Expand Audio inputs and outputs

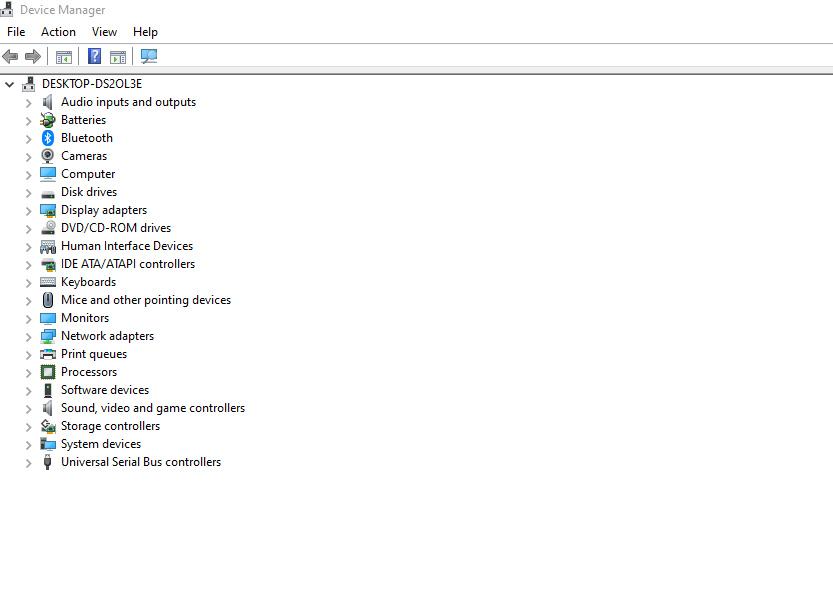click(x=29, y=103)
